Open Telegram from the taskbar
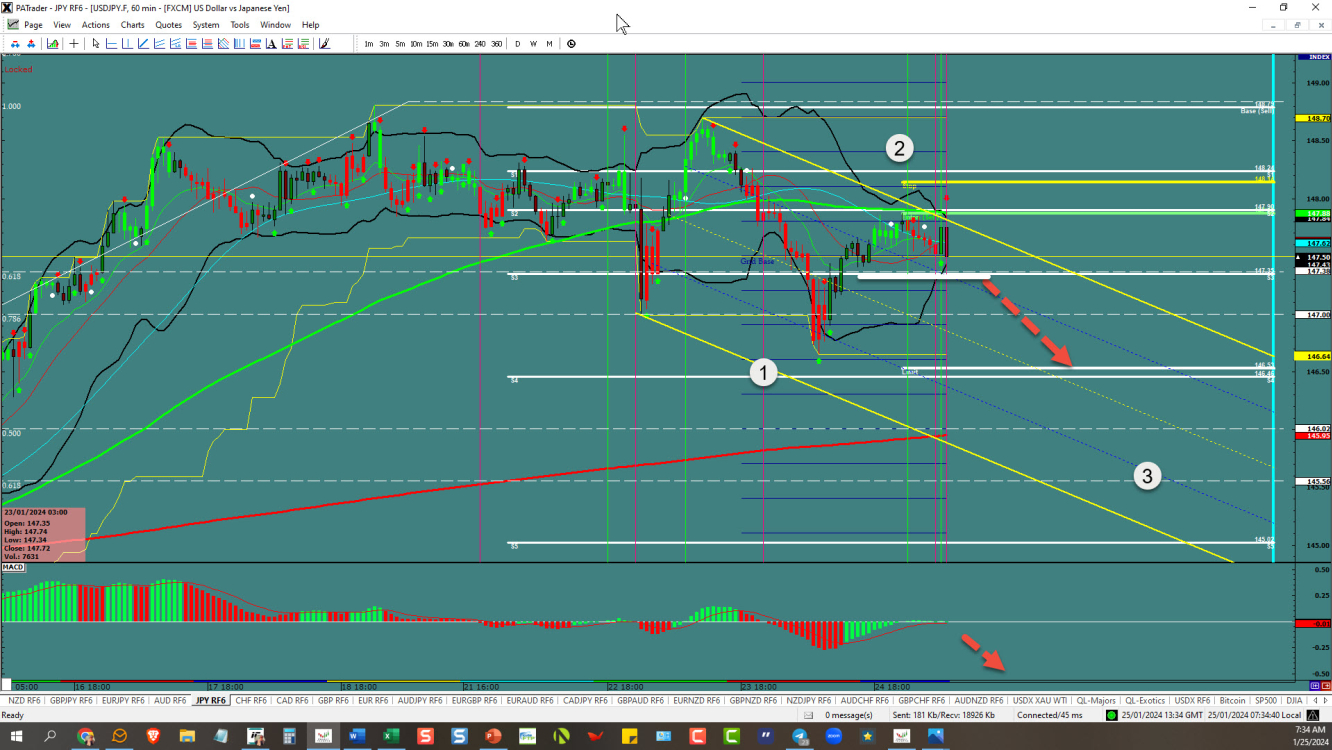The height and width of the screenshot is (750, 1332). [x=800, y=736]
